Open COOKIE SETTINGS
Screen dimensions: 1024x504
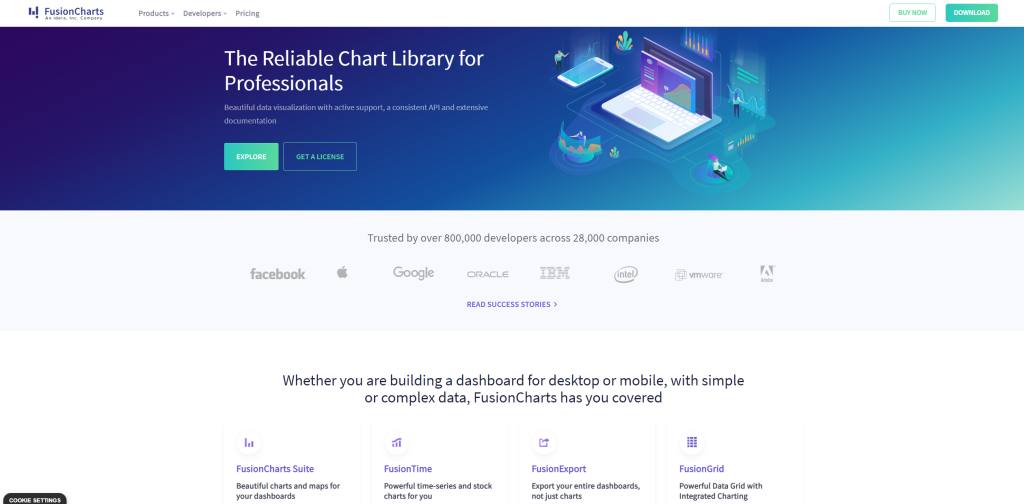coord(35,500)
